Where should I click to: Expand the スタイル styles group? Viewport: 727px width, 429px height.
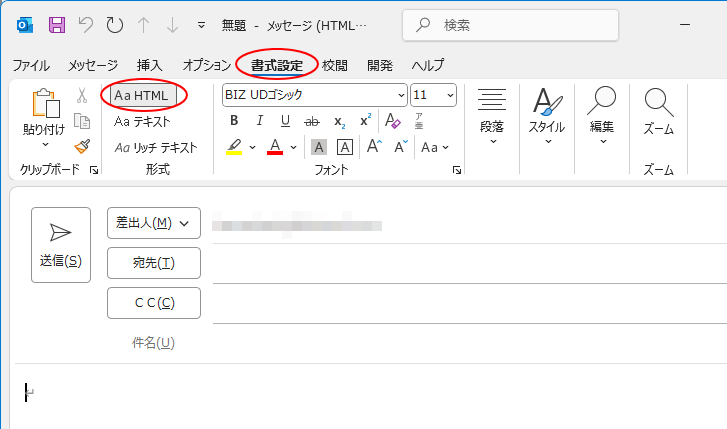(547, 116)
